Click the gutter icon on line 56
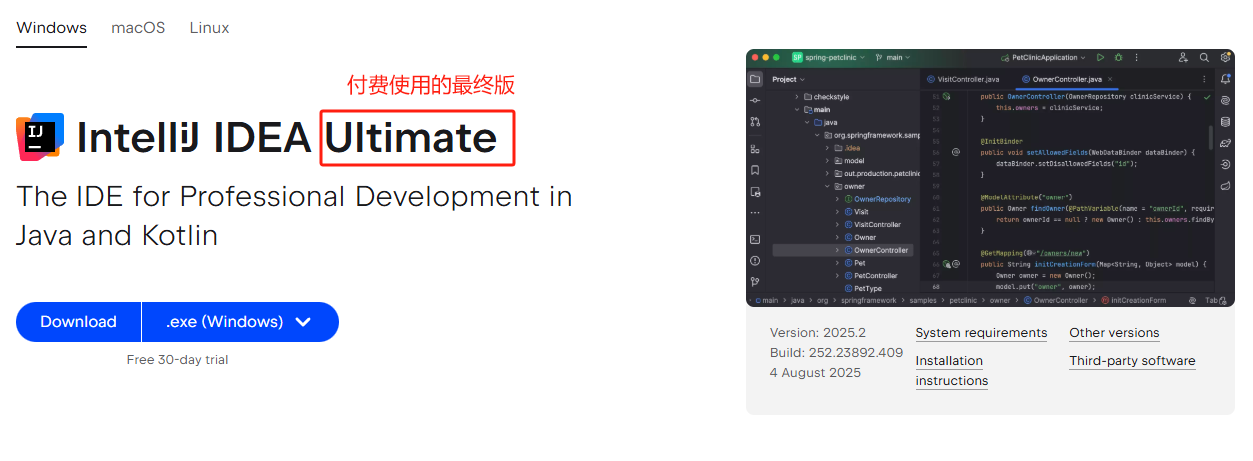Image resolution: width=1253 pixels, height=461 pixels. pyautogui.click(x=956, y=153)
